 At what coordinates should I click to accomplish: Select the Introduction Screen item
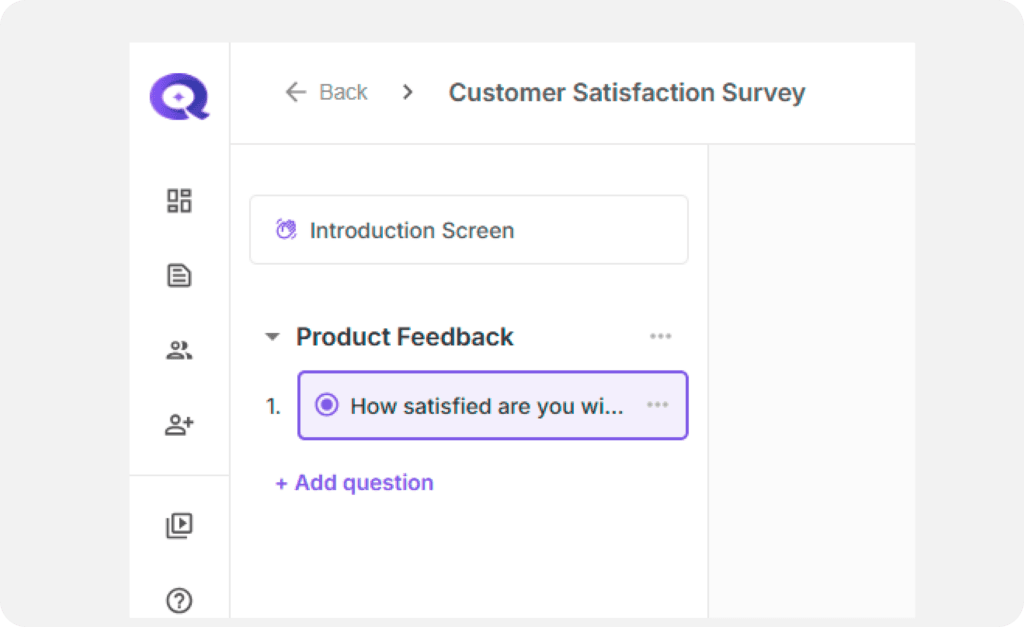point(468,230)
